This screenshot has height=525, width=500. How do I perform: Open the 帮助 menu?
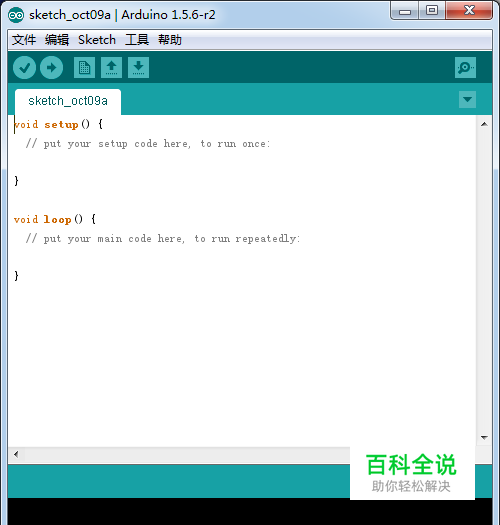click(x=170, y=40)
